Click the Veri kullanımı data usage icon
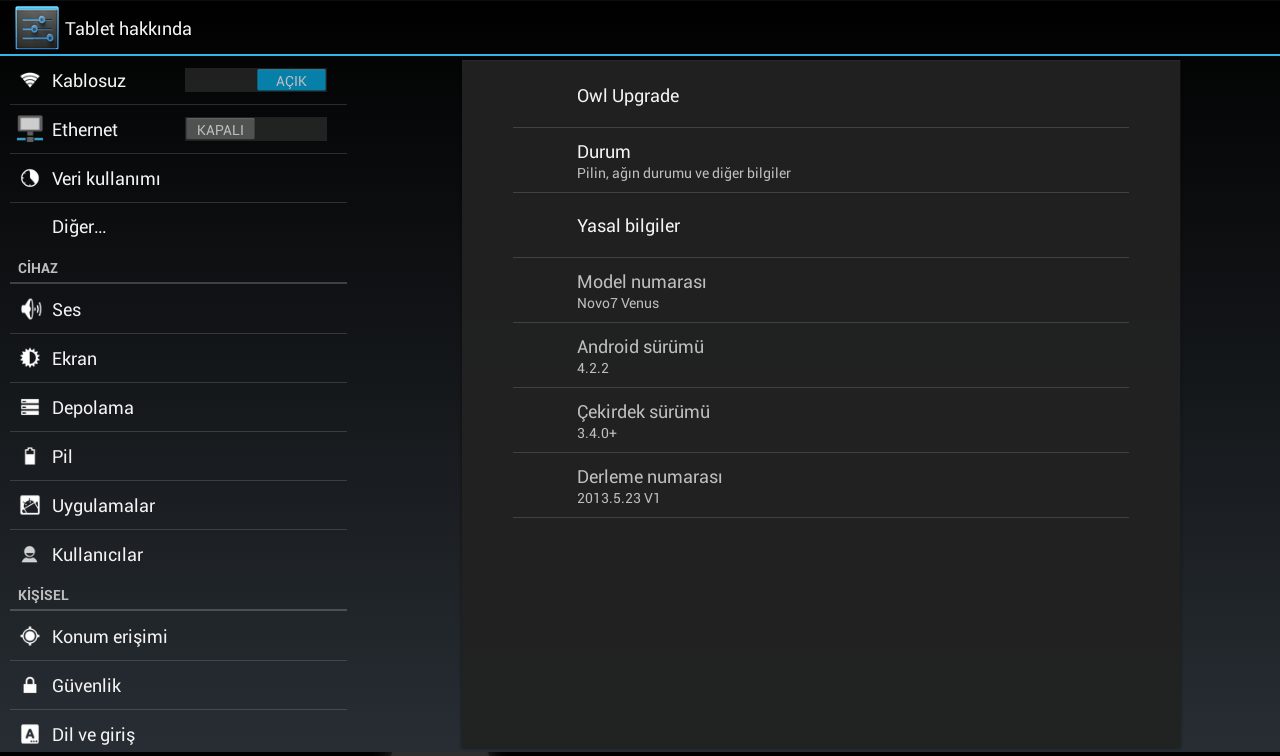The image size is (1280, 756). pos(30,178)
